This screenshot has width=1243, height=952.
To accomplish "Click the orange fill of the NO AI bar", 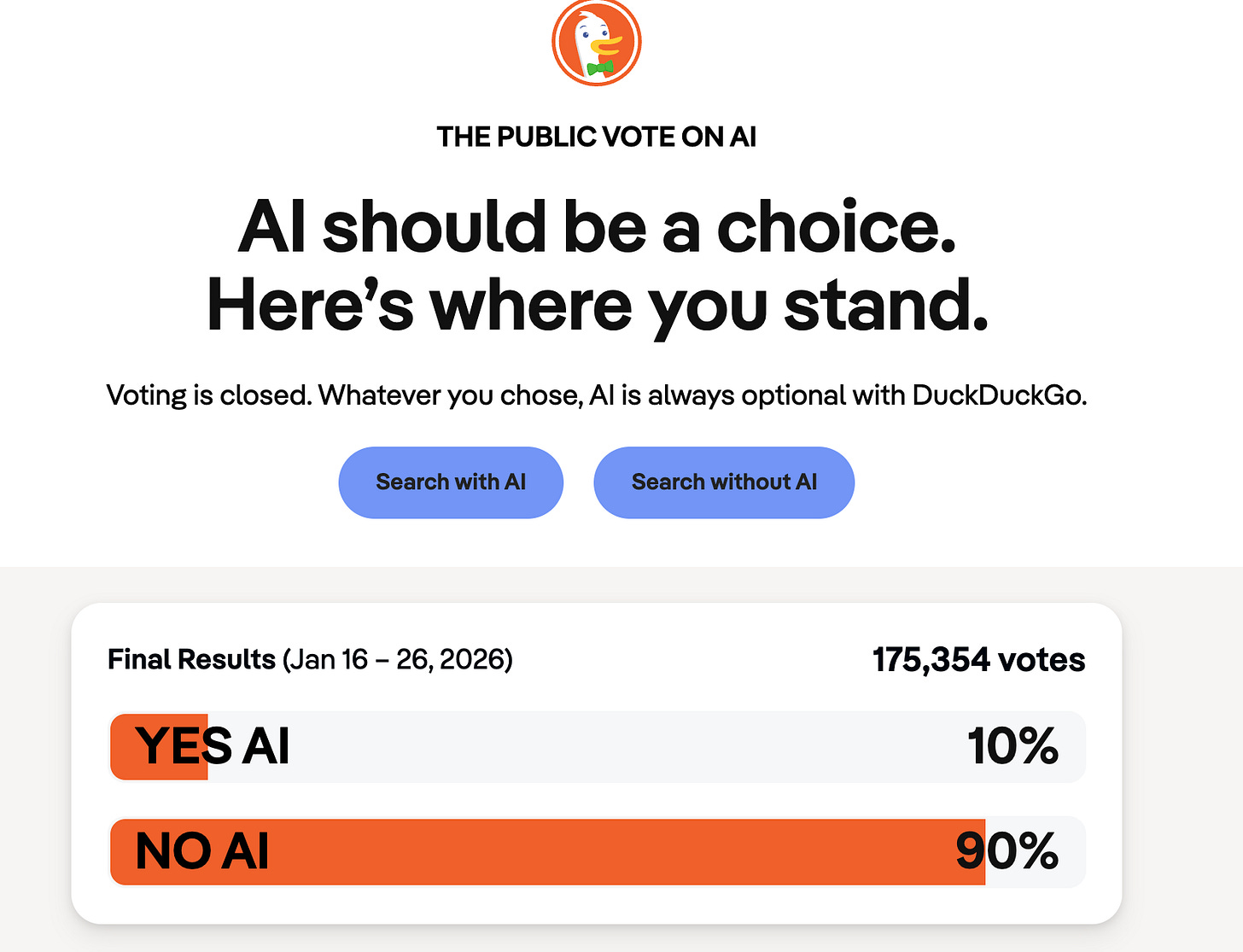I will tap(548, 852).
